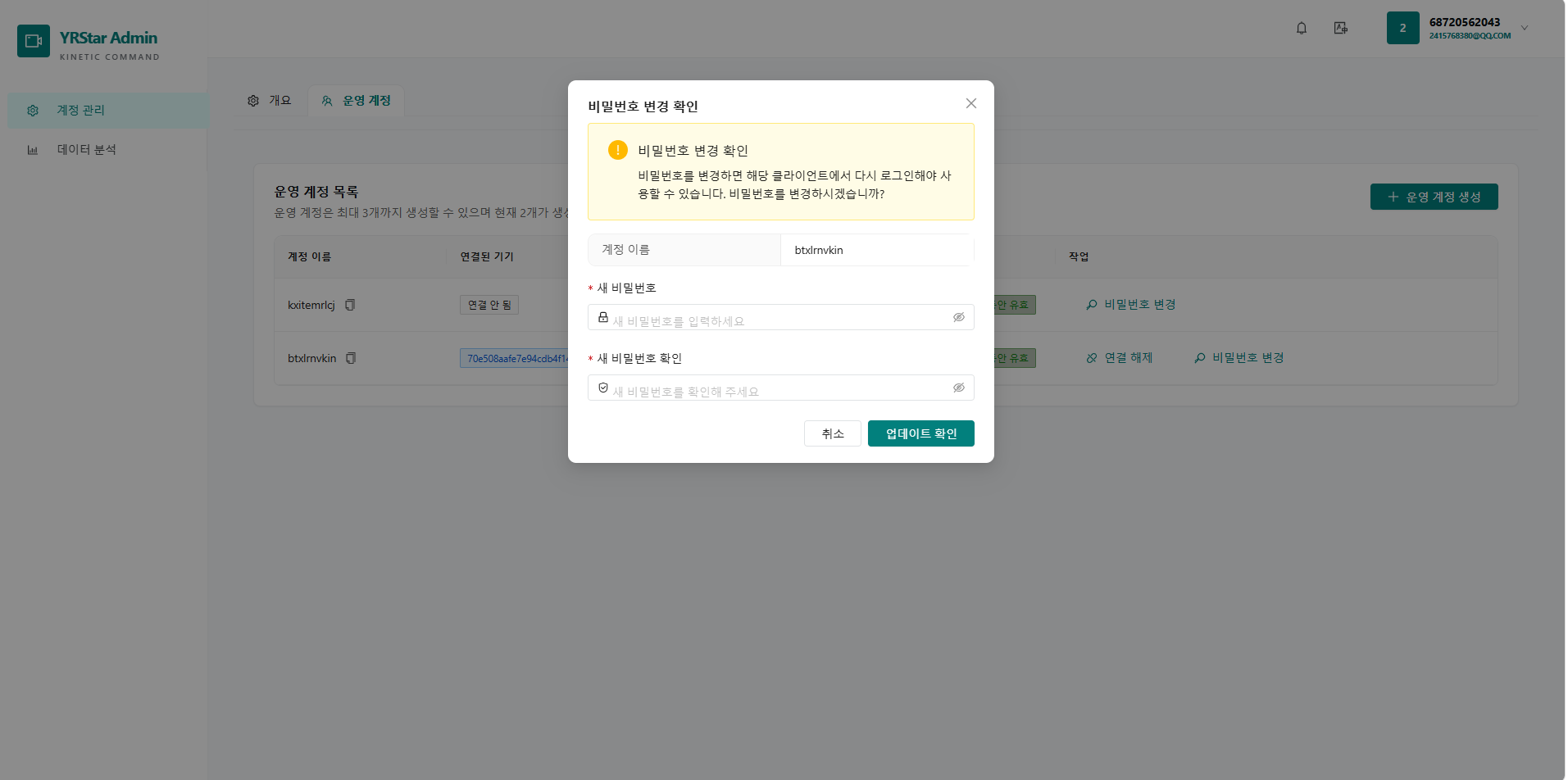1568x780 pixels.
Task: Click 연결 해제 for btxlrnvkin
Action: click(1120, 358)
